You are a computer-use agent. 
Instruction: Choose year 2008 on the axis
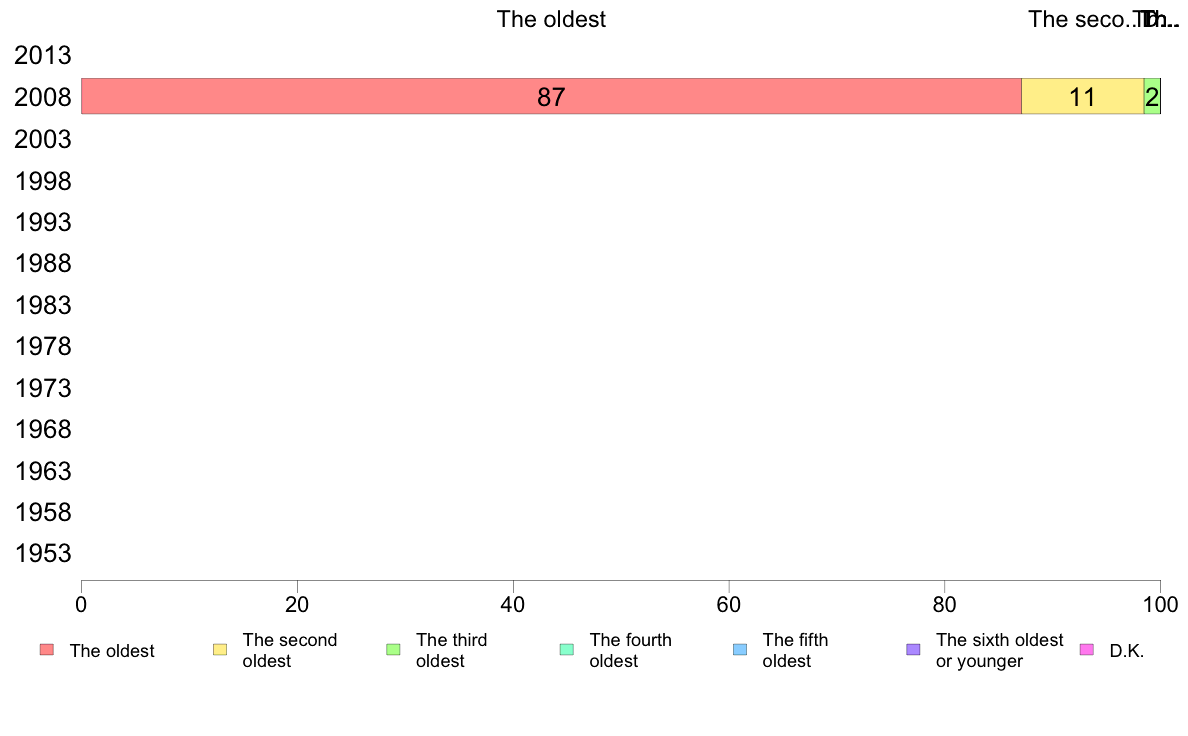[42, 97]
